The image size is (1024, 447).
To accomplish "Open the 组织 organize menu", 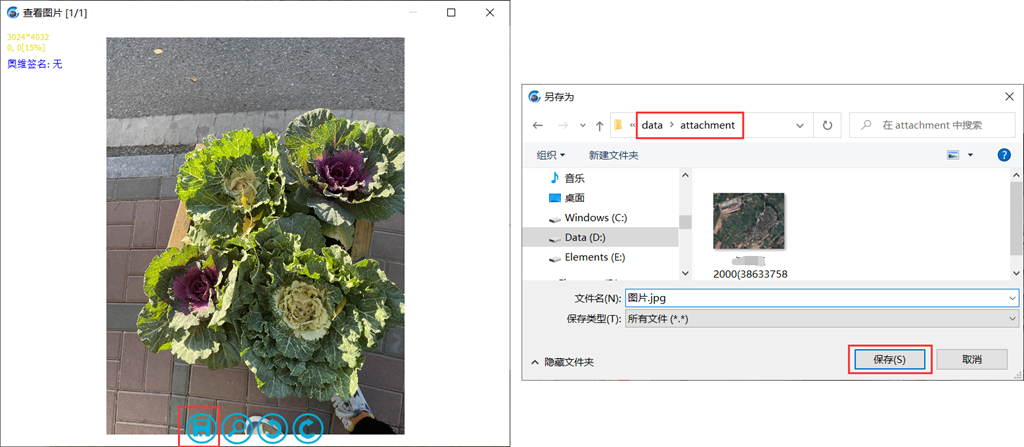I will pyautogui.click(x=551, y=155).
